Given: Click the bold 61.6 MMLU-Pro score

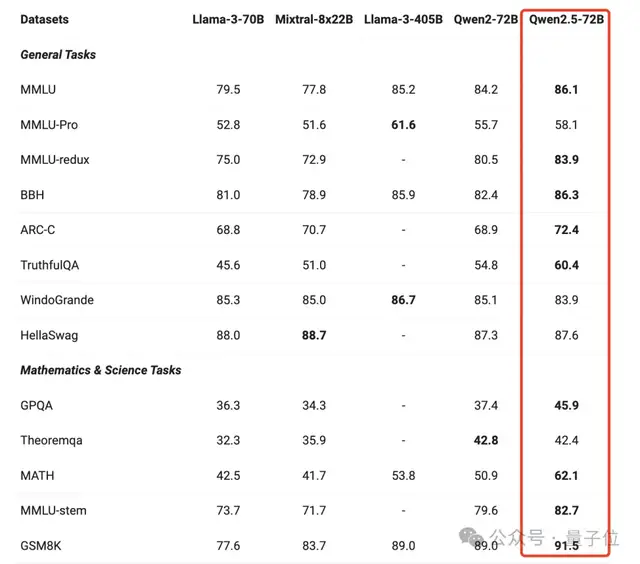Looking at the screenshot, I should 403,125.
